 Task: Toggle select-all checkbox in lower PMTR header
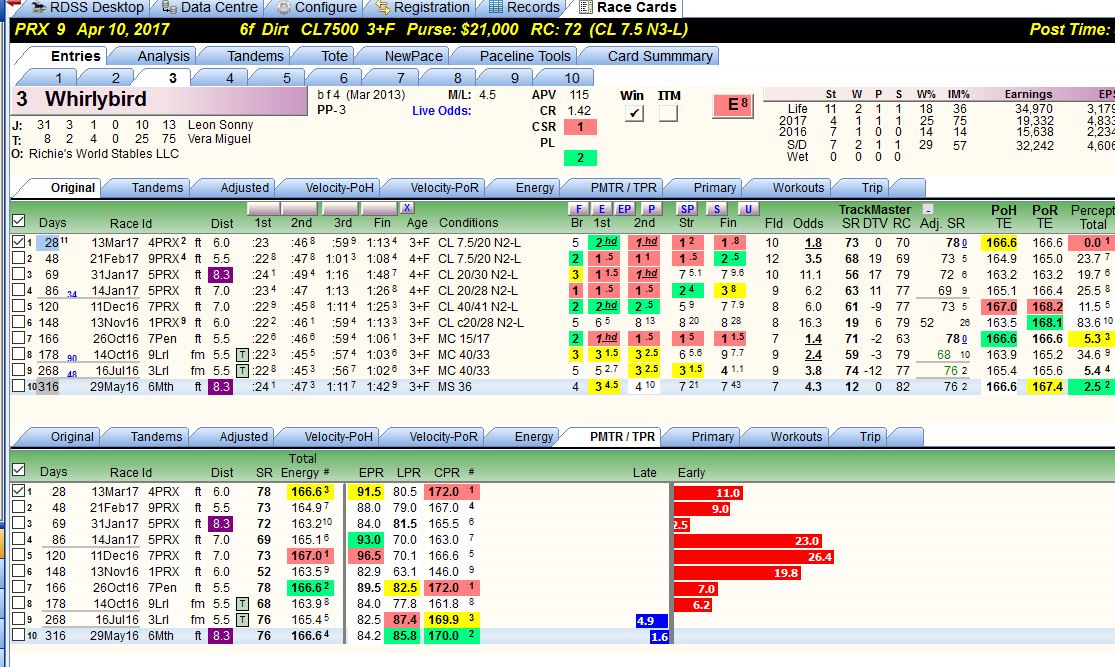pos(18,470)
